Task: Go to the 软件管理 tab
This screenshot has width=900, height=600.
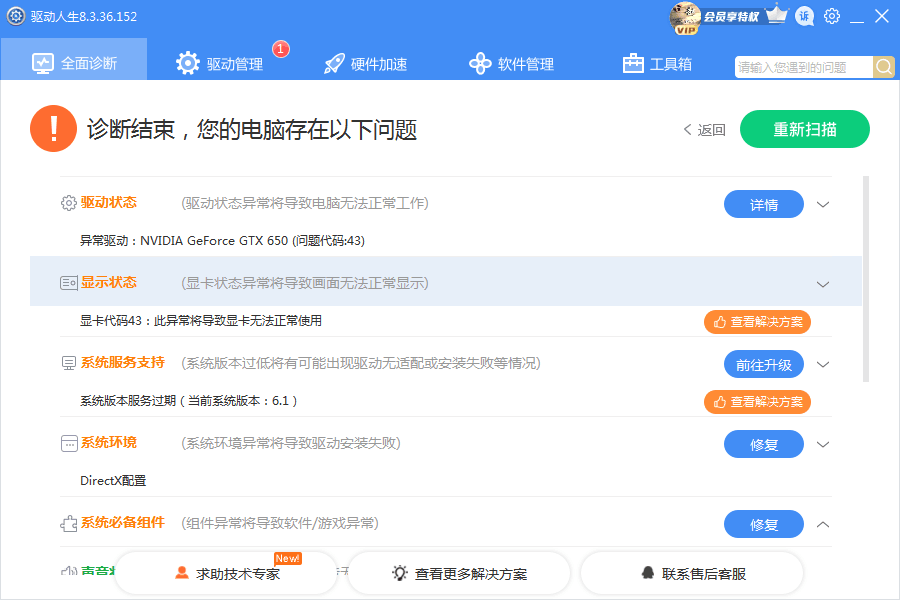Action: point(511,64)
